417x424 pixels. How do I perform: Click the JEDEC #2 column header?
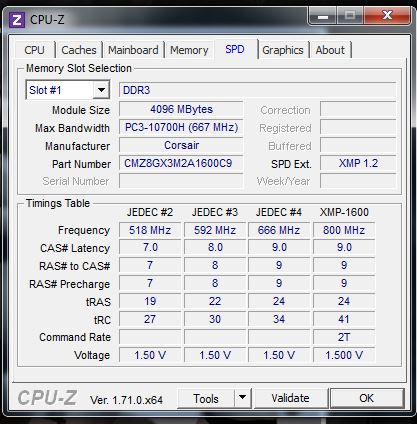click(x=150, y=212)
